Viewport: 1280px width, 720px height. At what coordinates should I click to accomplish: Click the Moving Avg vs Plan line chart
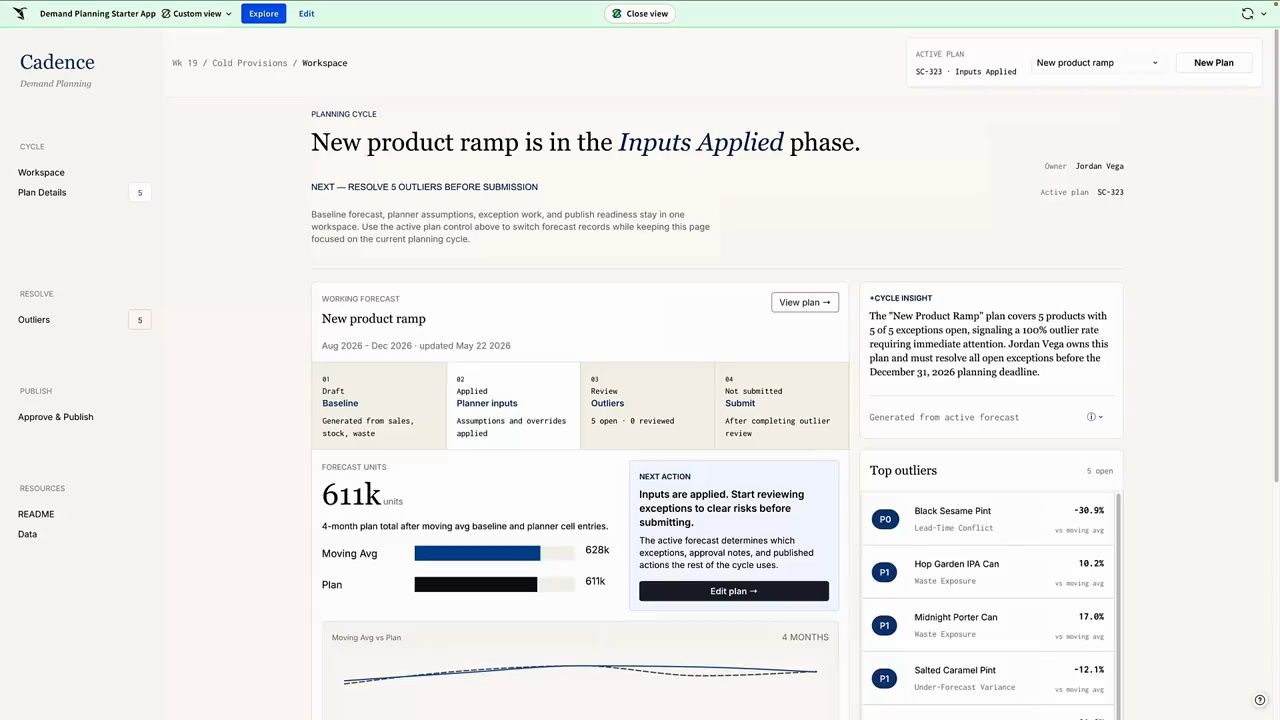pyautogui.click(x=580, y=673)
